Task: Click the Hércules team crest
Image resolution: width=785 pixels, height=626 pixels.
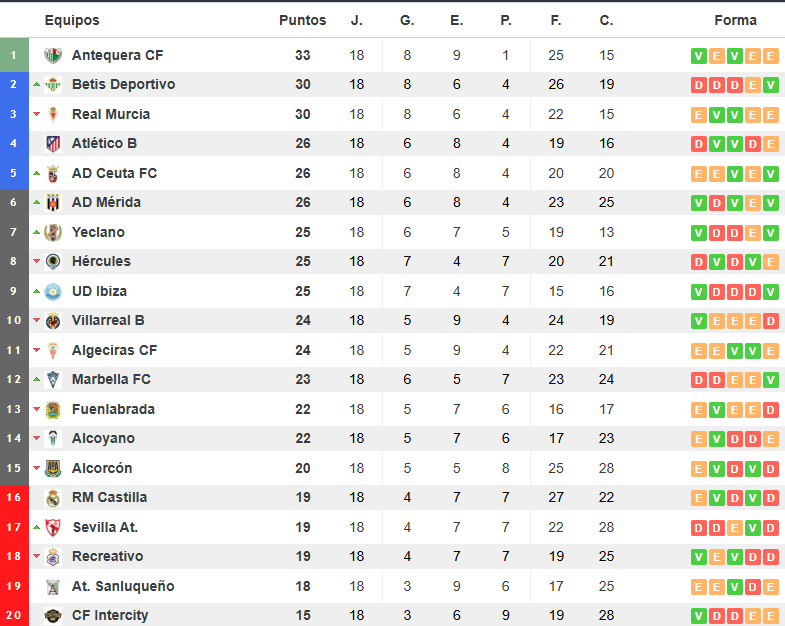Action: [x=53, y=261]
